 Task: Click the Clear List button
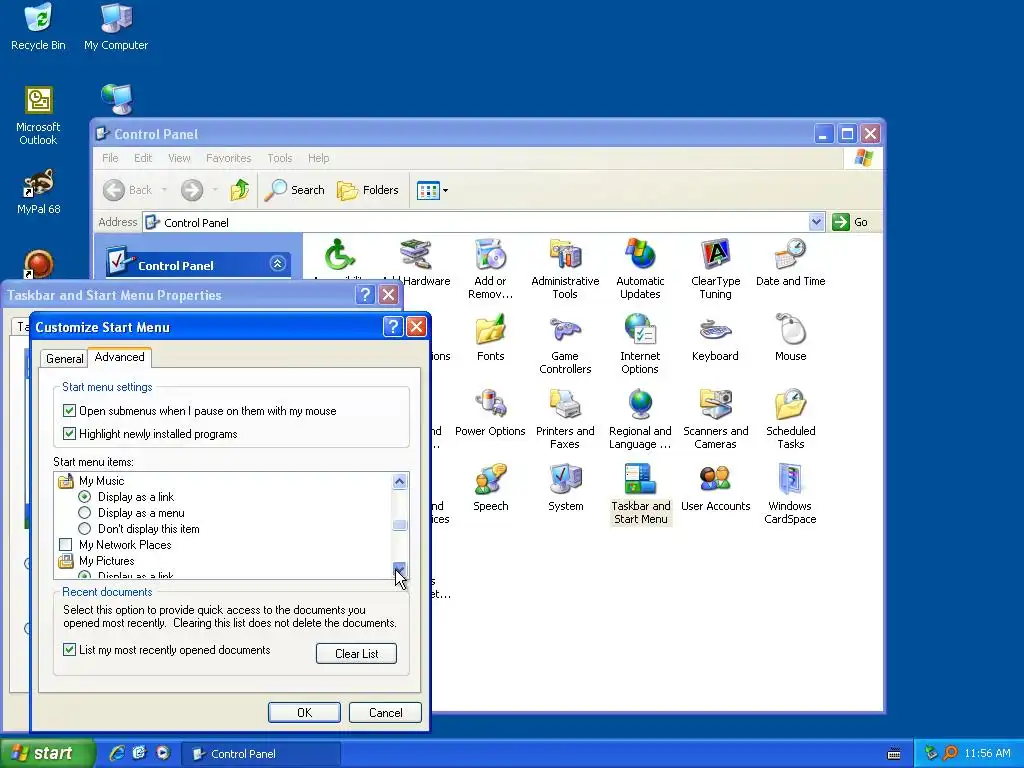pyautogui.click(x=357, y=654)
